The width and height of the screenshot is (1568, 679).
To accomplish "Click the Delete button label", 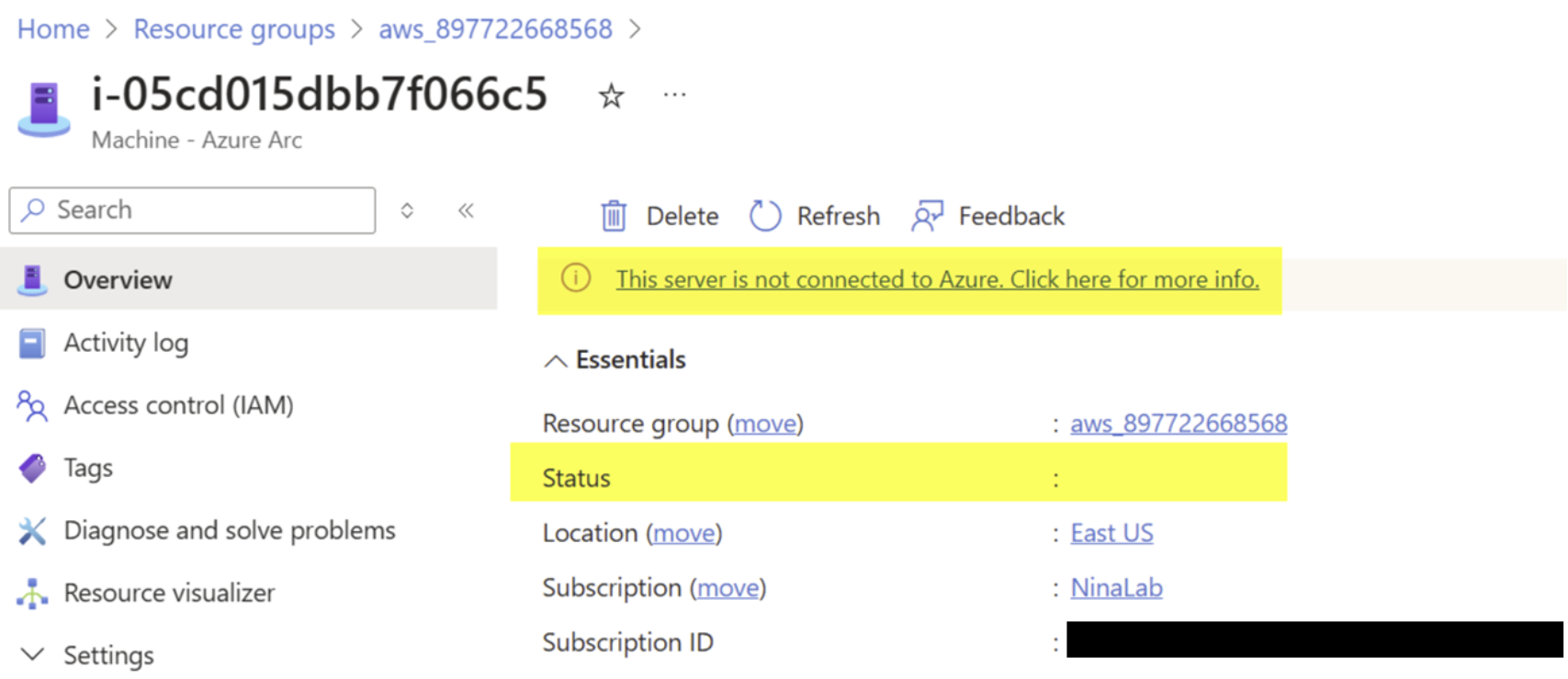I will coord(682,216).
